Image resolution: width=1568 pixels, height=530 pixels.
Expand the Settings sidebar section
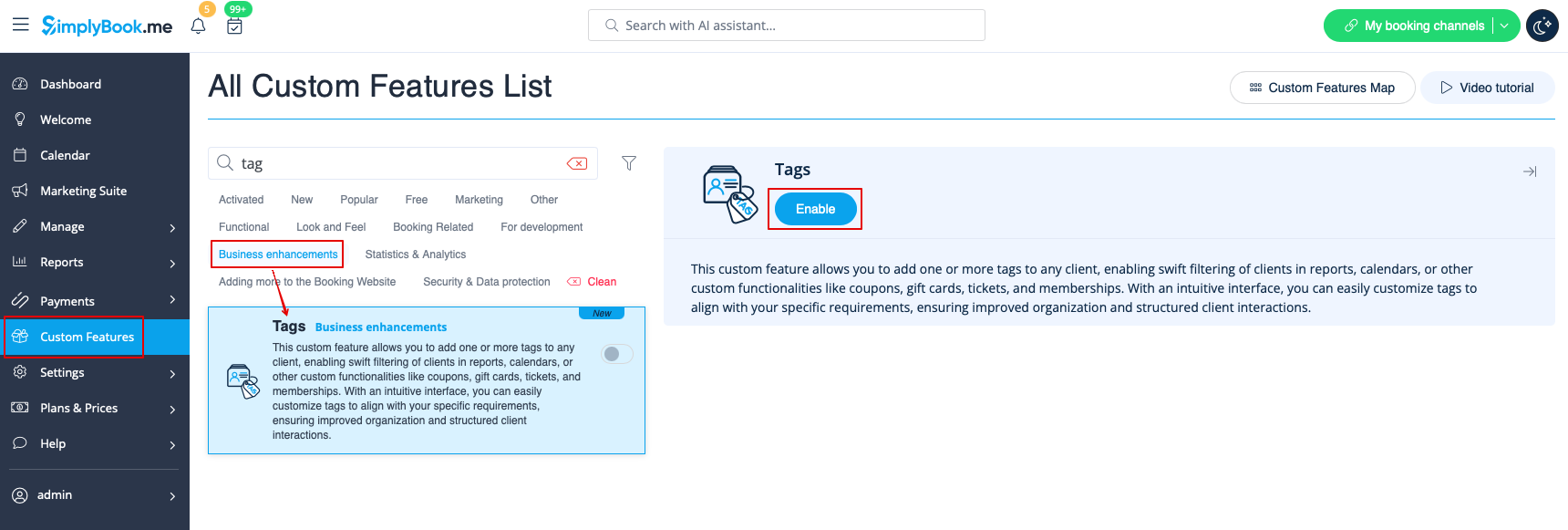(62, 372)
